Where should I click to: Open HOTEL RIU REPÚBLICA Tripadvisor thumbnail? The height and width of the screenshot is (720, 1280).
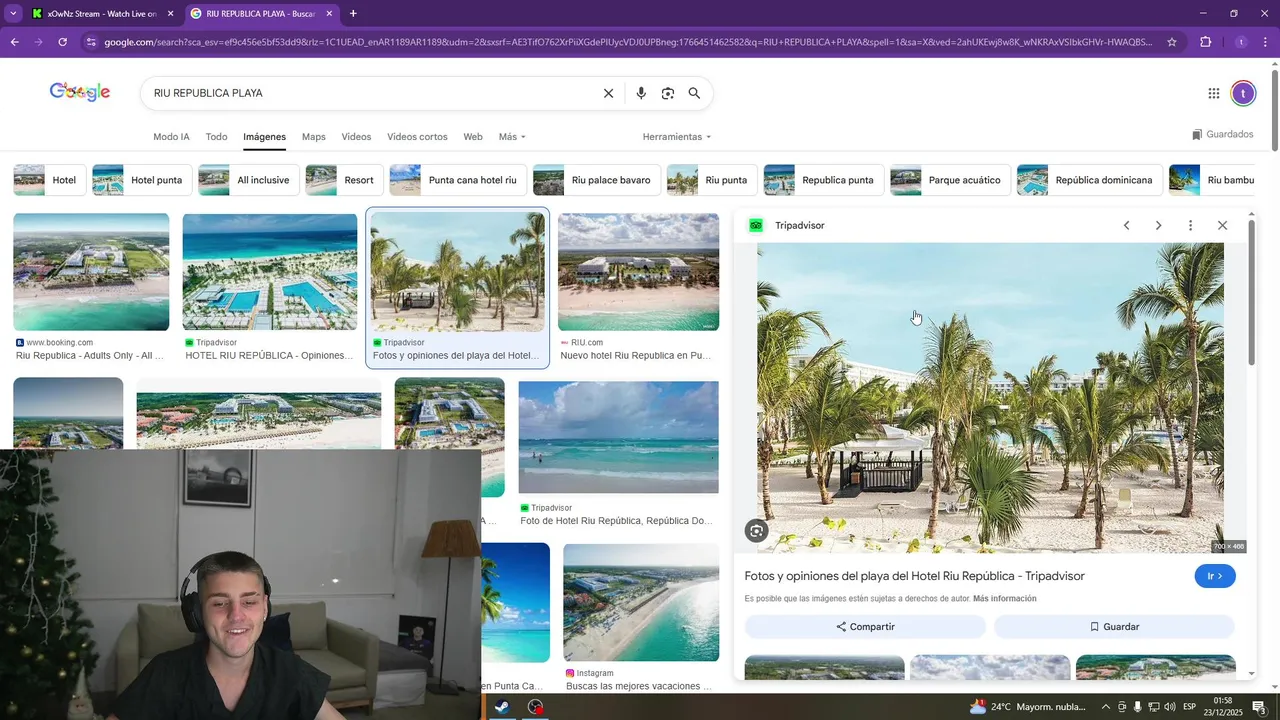[270, 272]
